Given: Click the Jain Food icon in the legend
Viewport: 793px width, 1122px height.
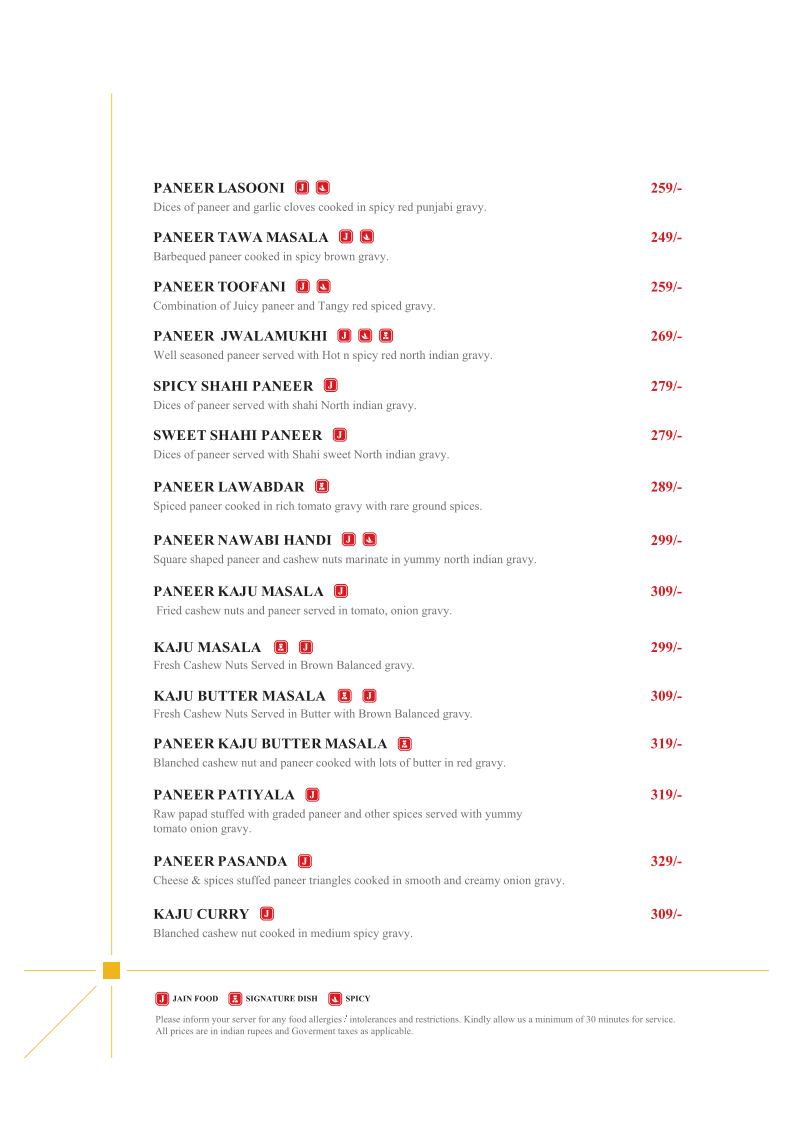Looking at the screenshot, I should (162, 998).
